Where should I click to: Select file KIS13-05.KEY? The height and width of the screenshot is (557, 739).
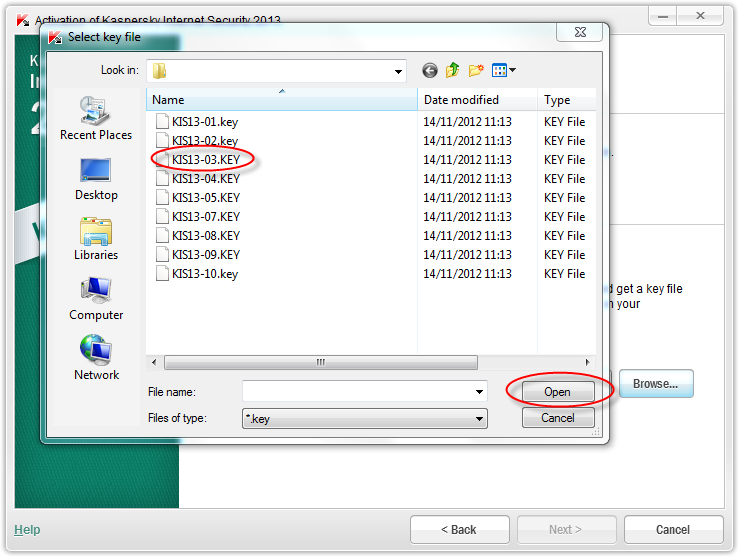[206, 197]
